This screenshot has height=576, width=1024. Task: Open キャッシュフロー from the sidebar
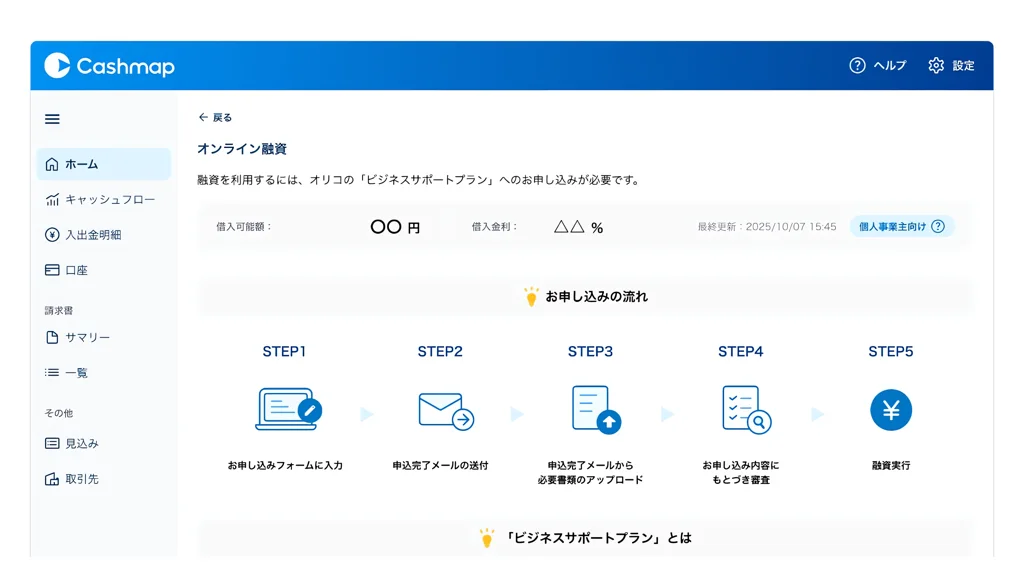point(109,200)
